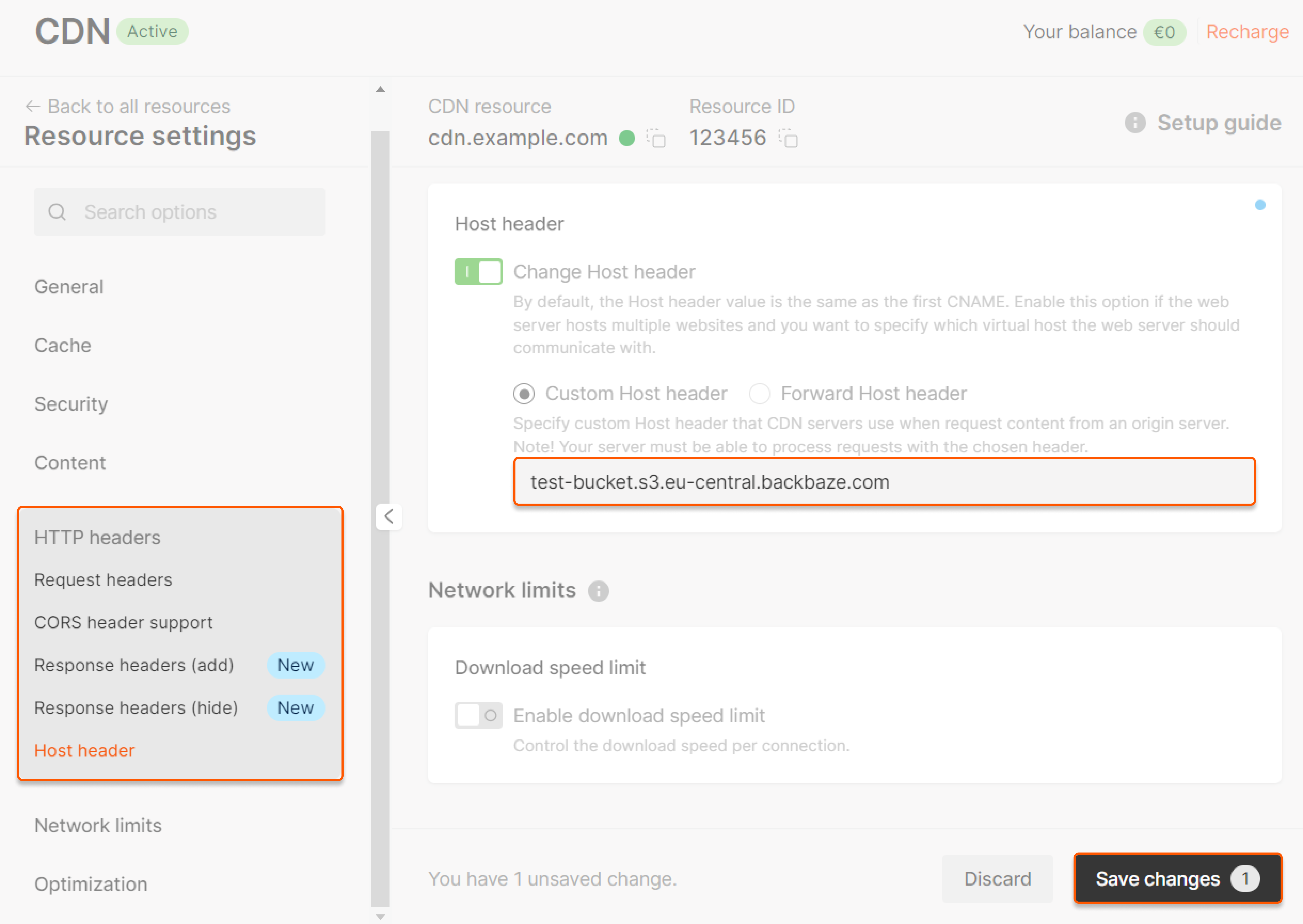Toggle off Change Host header switch
The image size is (1303, 924).
[478, 271]
